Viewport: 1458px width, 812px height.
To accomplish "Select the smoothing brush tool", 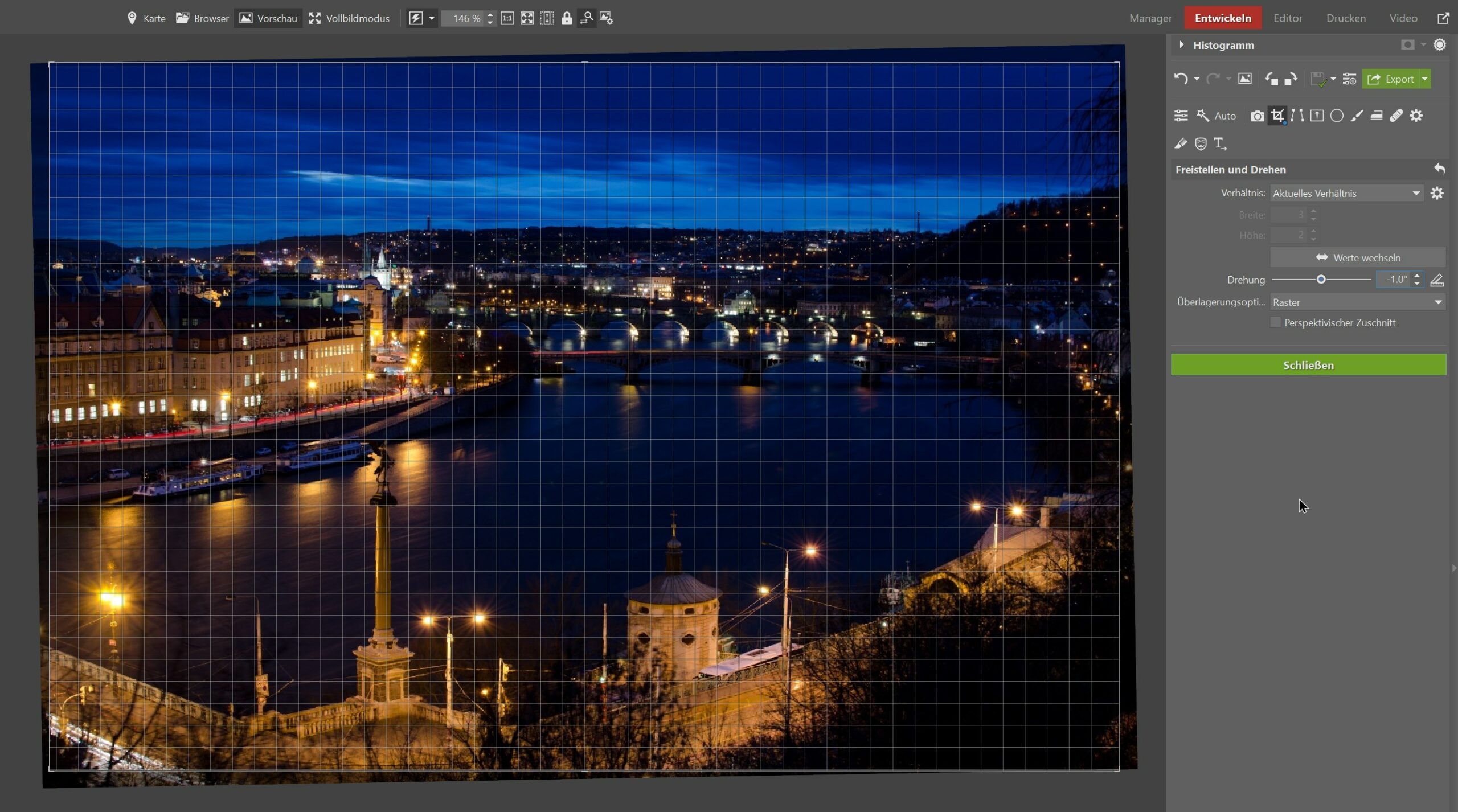I will (1181, 143).
